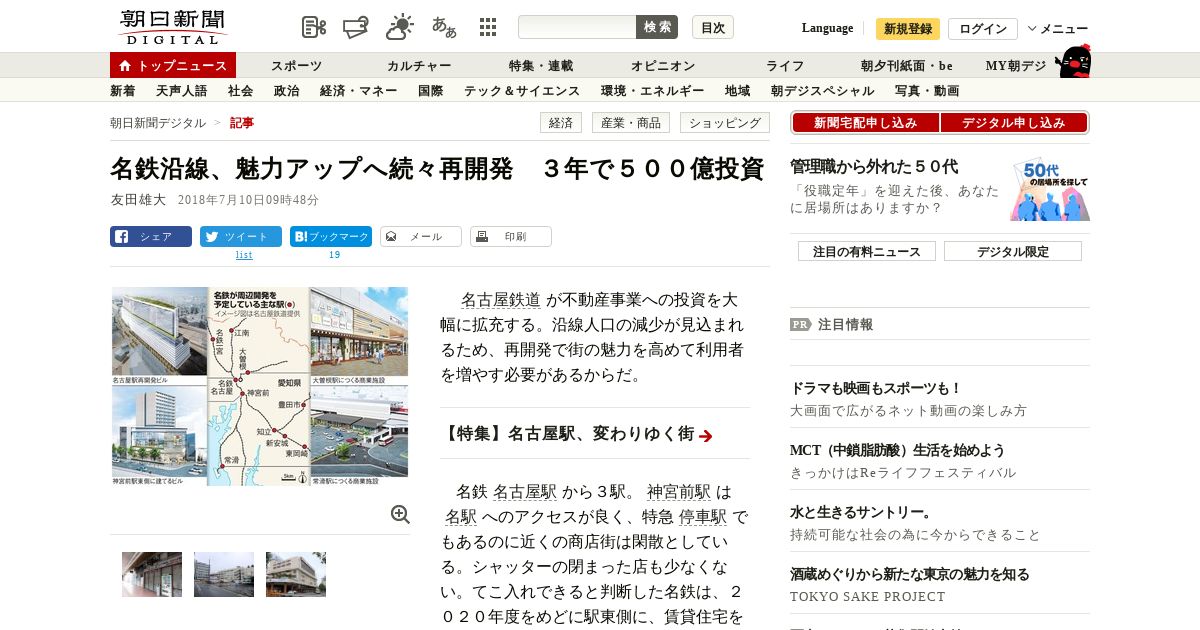Open the grid apps icon
The image size is (1200, 630).
pyautogui.click(x=488, y=27)
